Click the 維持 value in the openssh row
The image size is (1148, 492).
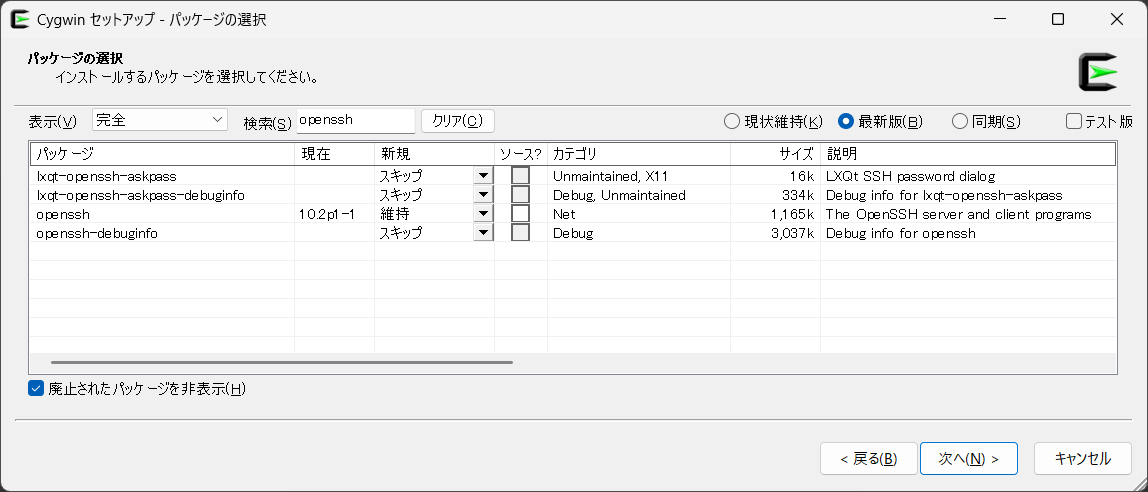[395, 215]
